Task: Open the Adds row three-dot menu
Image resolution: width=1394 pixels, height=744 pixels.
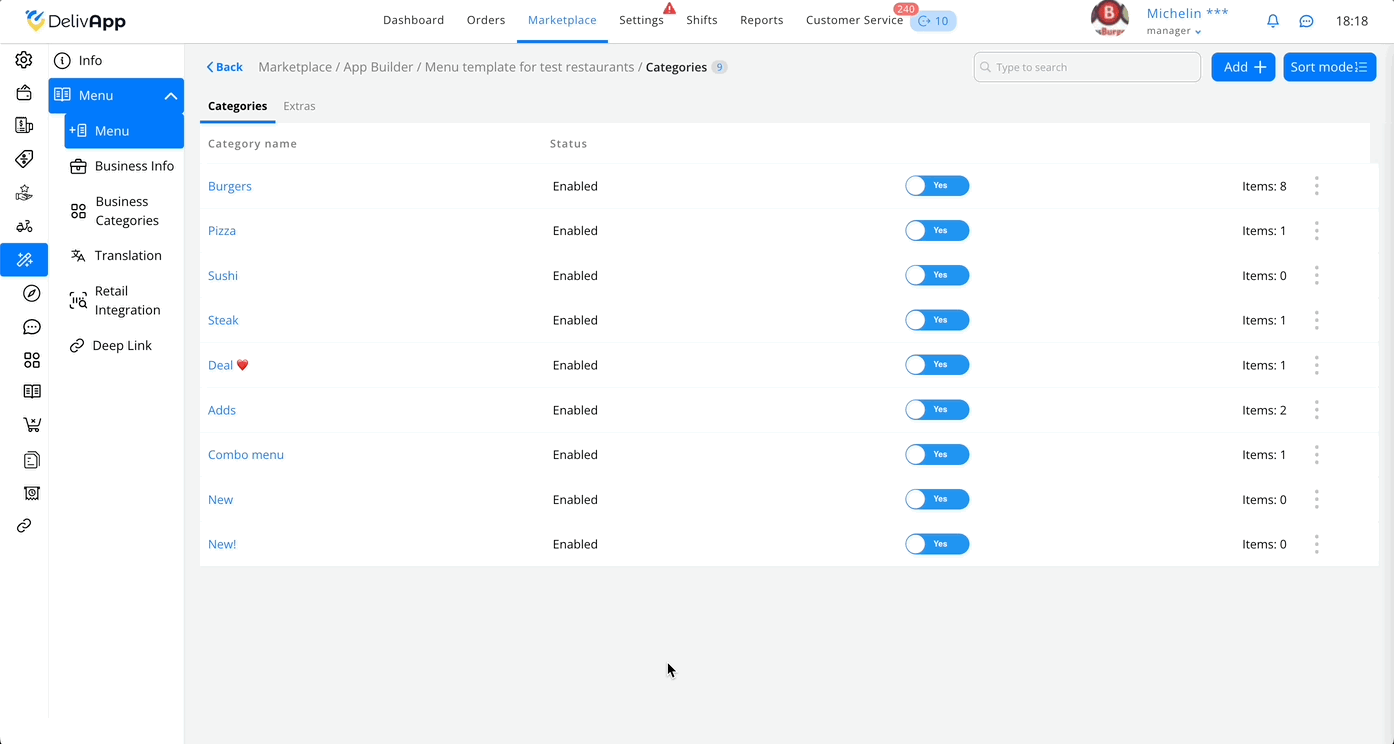Action: (x=1317, y=410)
